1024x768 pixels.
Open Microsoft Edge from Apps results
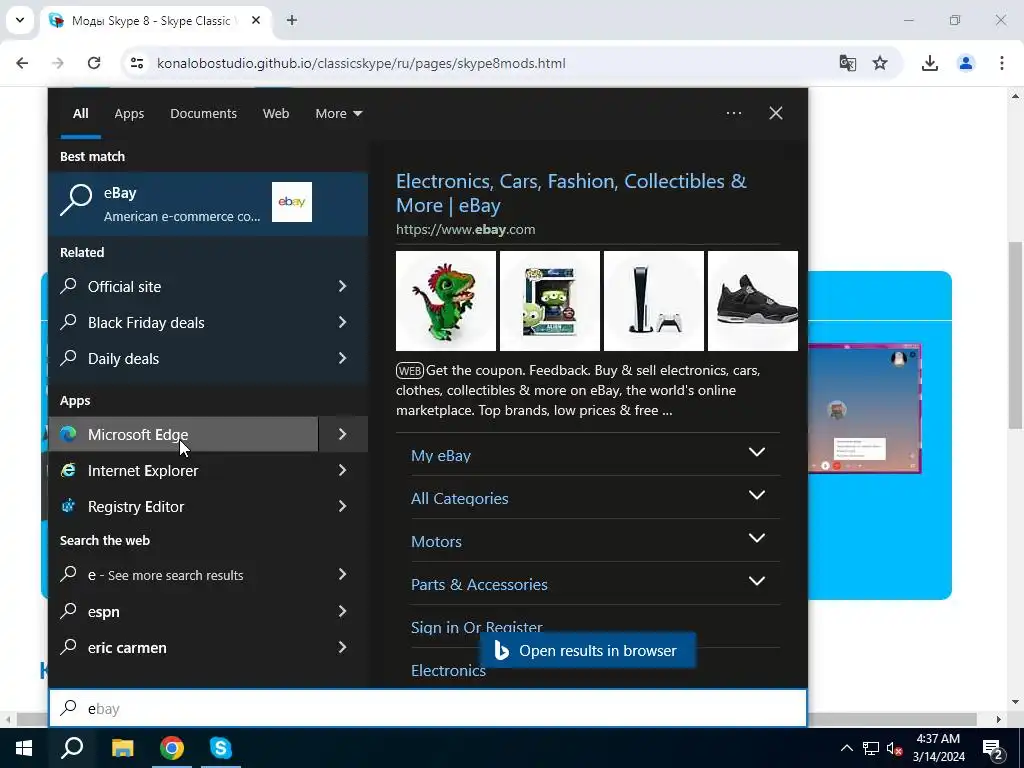click(184, 434)
